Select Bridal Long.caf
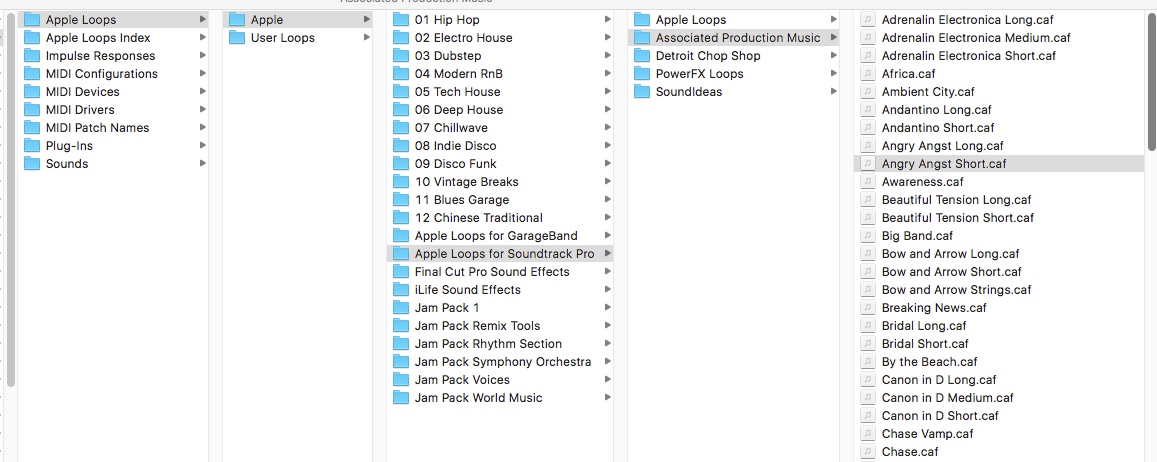The image size is (1157, 462). coord(1000,325)
